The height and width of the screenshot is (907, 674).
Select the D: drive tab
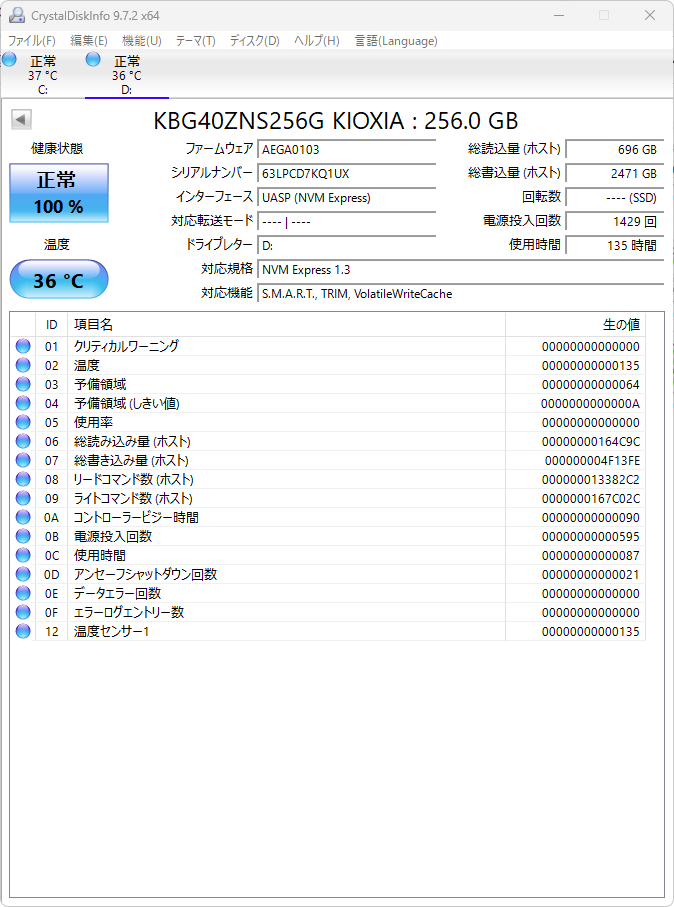tap(127, 74)
